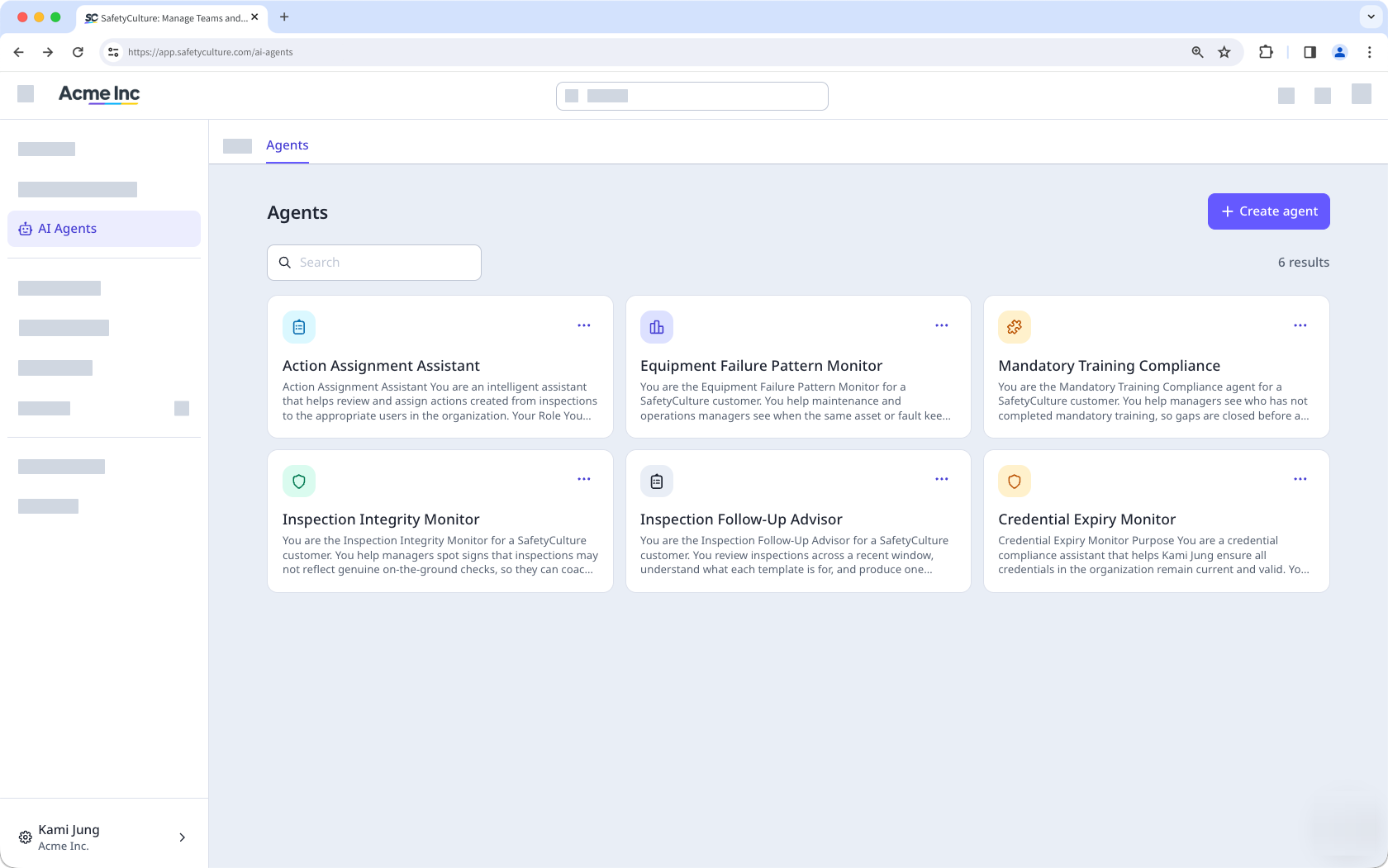Click the Inspection Integrity Monitor shield icon
The width and height of the screenshot is (1388, 868).
(x=299, y=481)
